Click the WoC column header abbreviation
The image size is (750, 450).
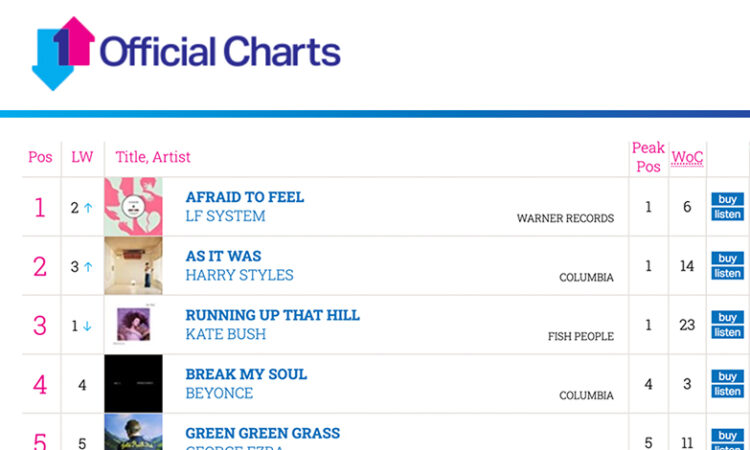[x=687, y=157]
